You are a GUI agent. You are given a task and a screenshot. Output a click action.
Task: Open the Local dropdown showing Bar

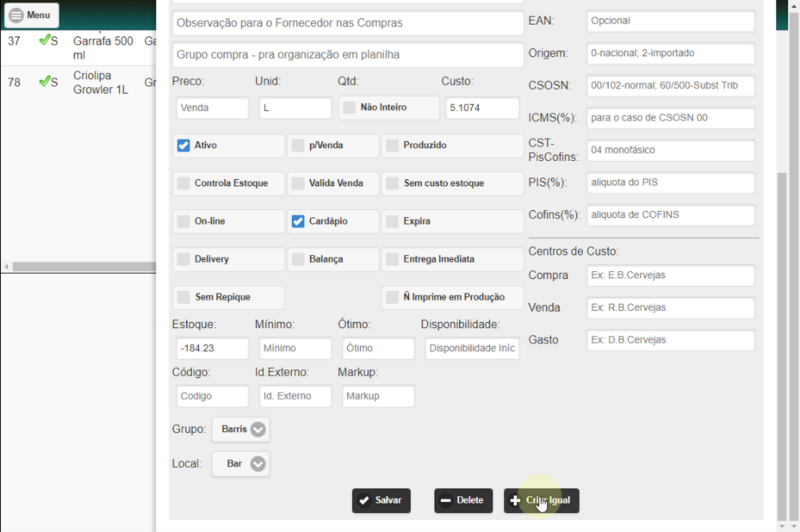coord(241,464)
